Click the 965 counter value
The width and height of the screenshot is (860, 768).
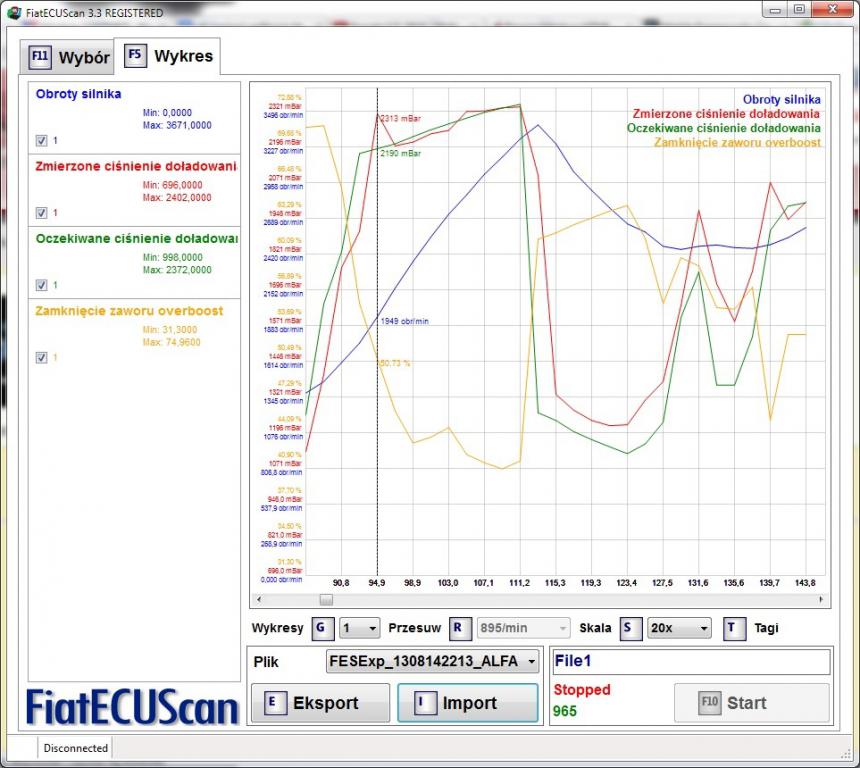point(565,711)
